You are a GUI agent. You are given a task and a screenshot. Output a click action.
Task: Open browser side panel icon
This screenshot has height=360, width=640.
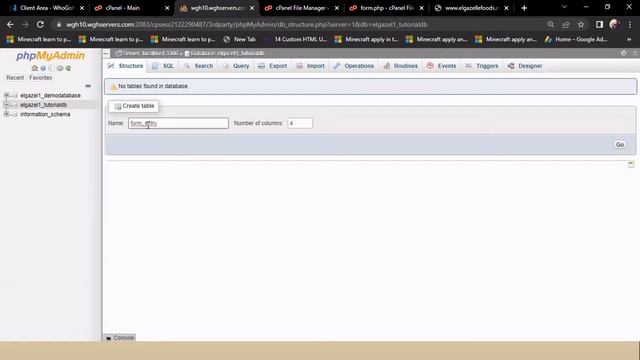[599, 24]
